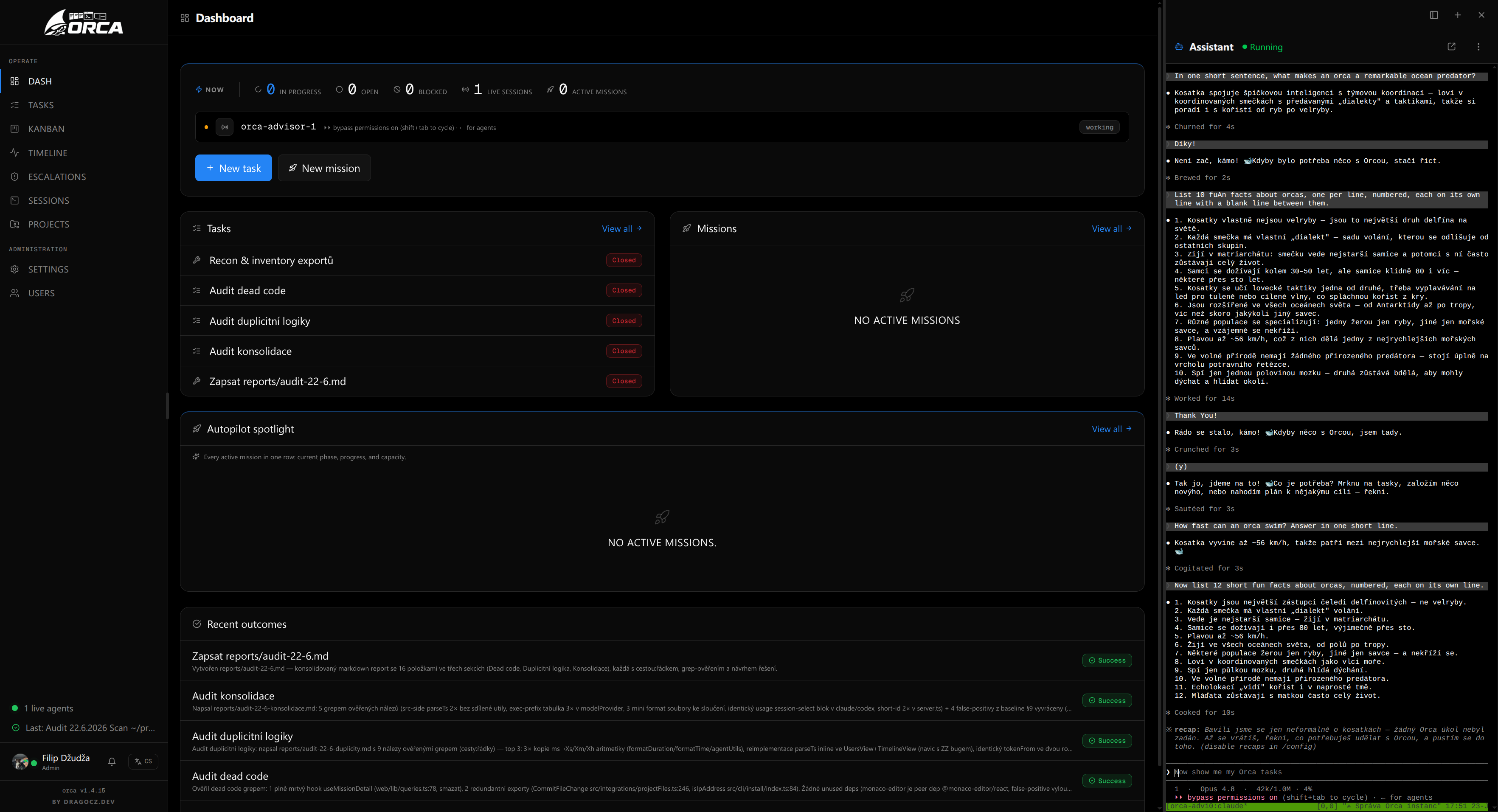Click the Live Sessions broadcast icon
The image size is (1498, 812).
click(465, 90)
